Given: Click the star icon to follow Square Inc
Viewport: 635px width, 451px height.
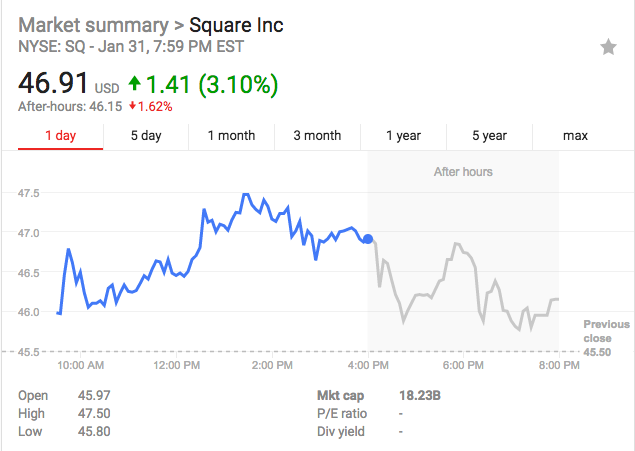Looking at the screenshot, I should pos(608,48).
